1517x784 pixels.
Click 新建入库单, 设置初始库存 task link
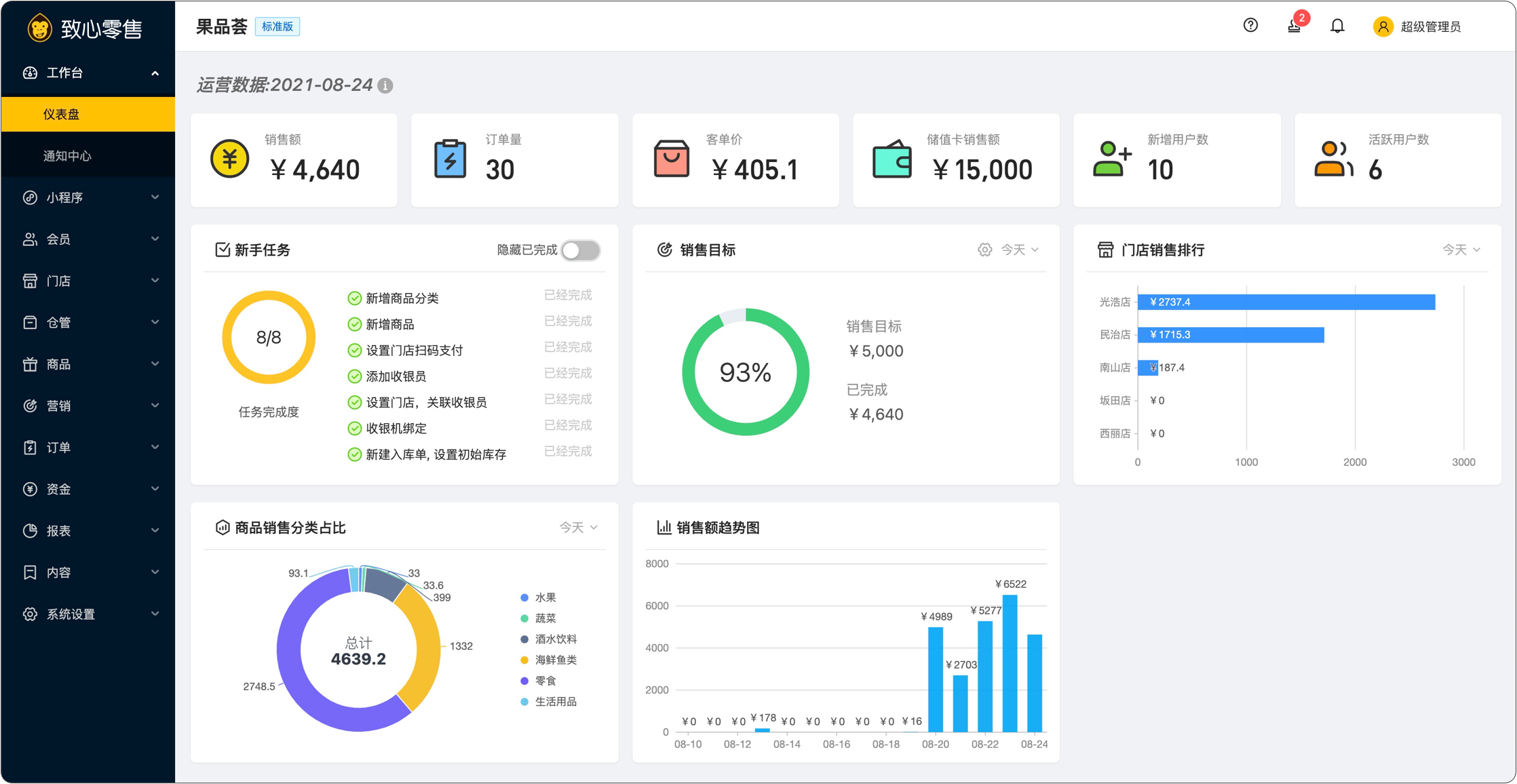436,454
